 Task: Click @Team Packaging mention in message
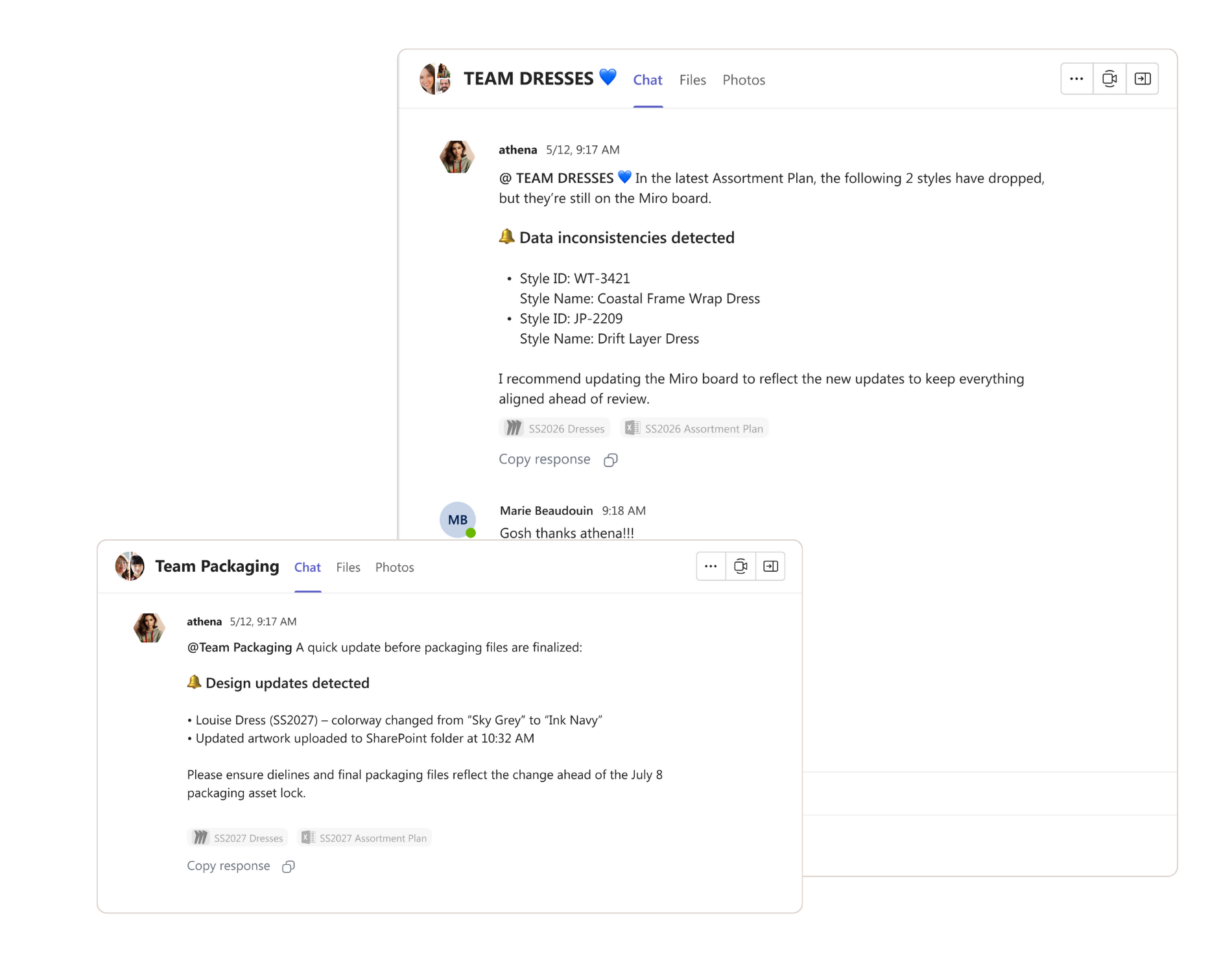(239, 647)
